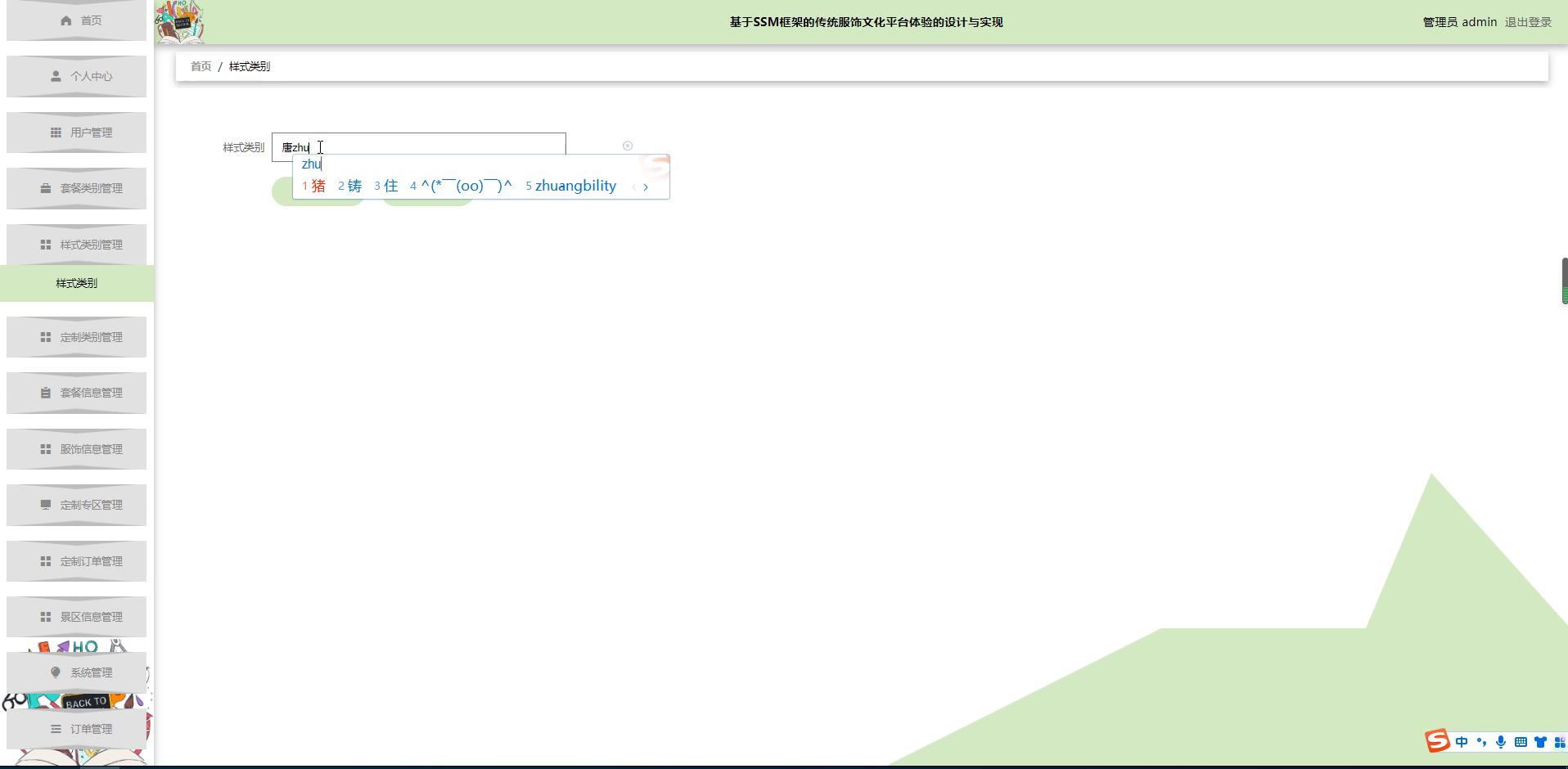
Task: Click the home icon in the sidebar
Action: (x=66, y=20)
